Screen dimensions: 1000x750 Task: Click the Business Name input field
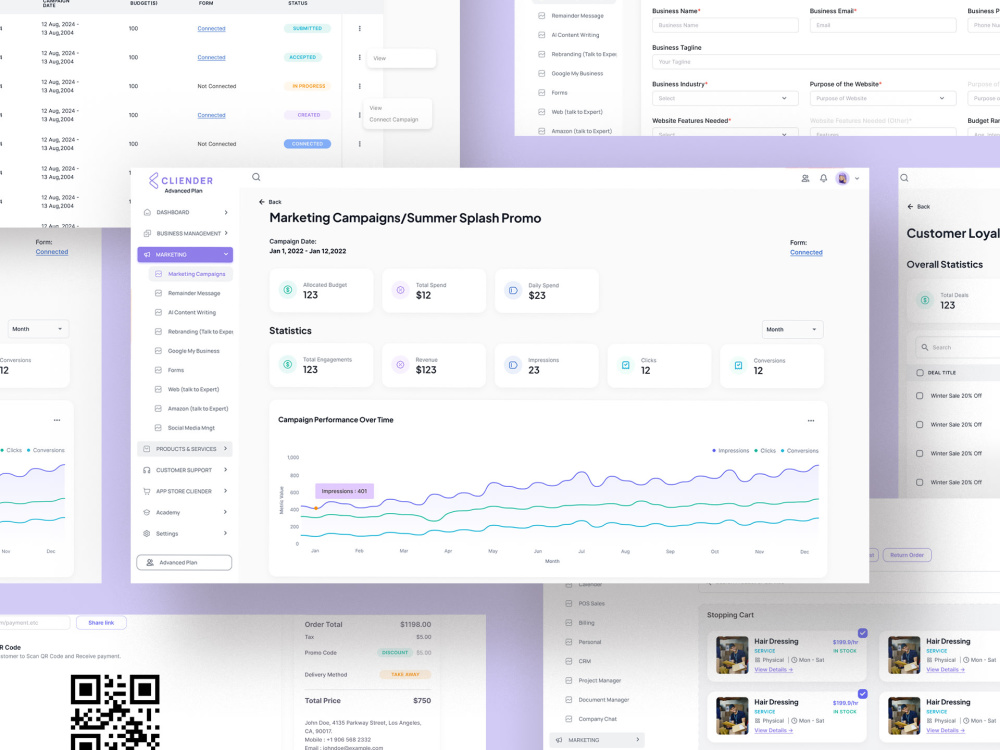tap(725, 26)
